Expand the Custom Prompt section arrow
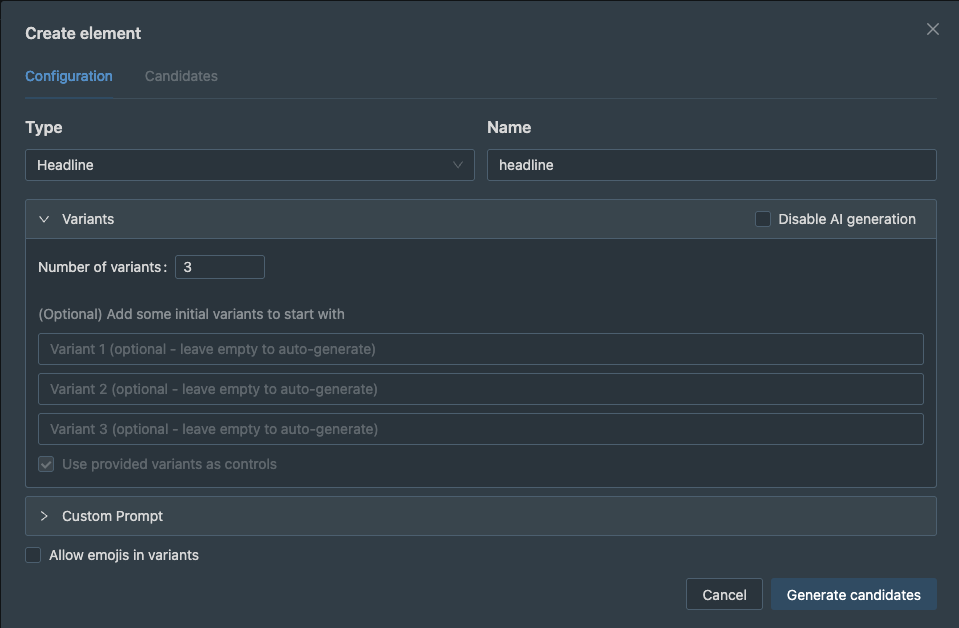This screenshot has height=628, width=959. pyautogui.click(x=44, y=516)
